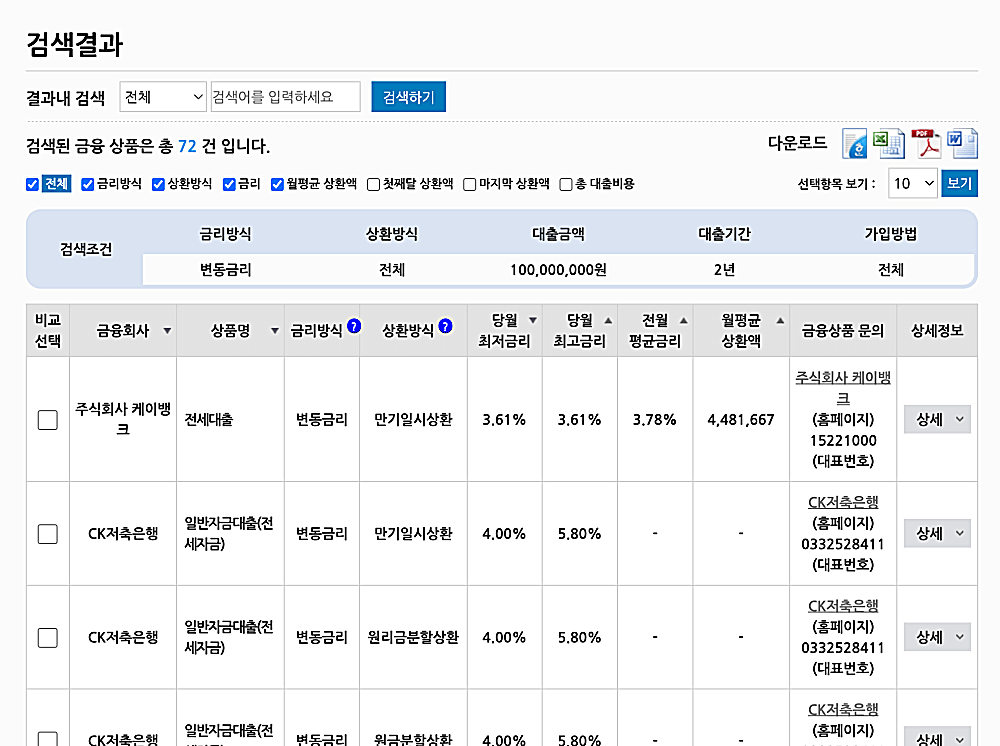Change 선택항목 보기 count from 10
Screen dimensions: 1000x746
tap(913, 183)
